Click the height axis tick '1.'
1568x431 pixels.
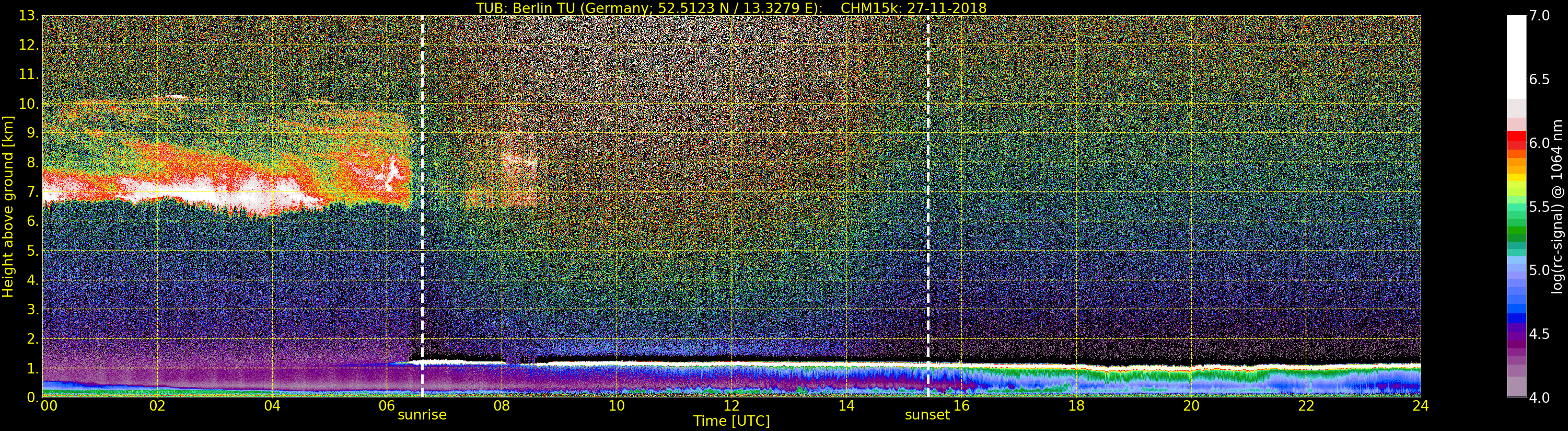click(x=32, y=368)
